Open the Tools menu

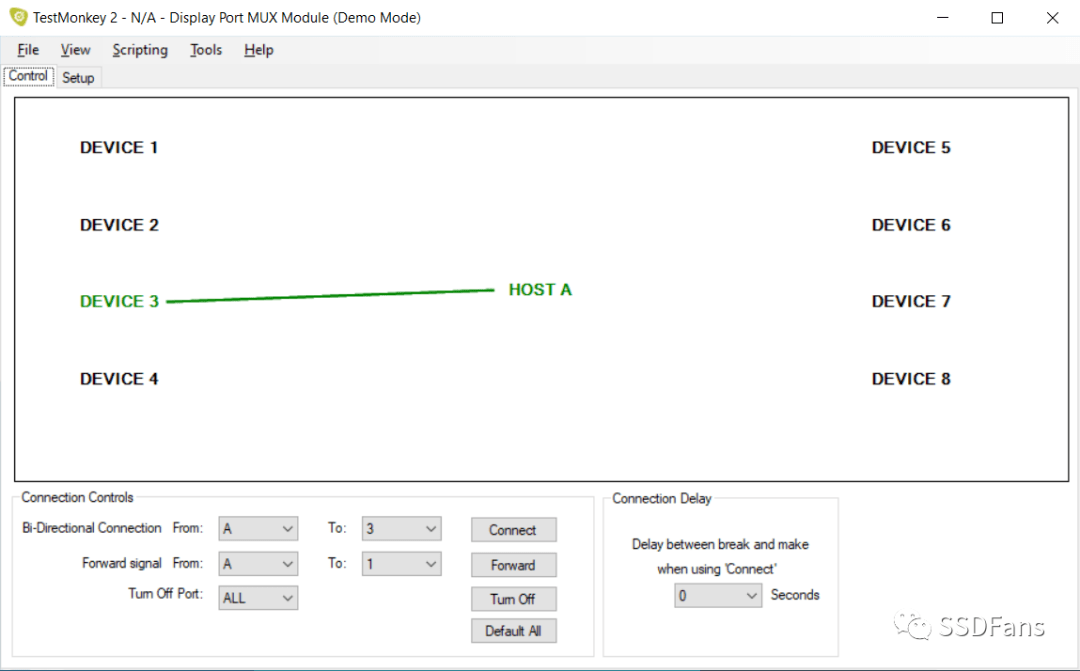pos(206,50)
